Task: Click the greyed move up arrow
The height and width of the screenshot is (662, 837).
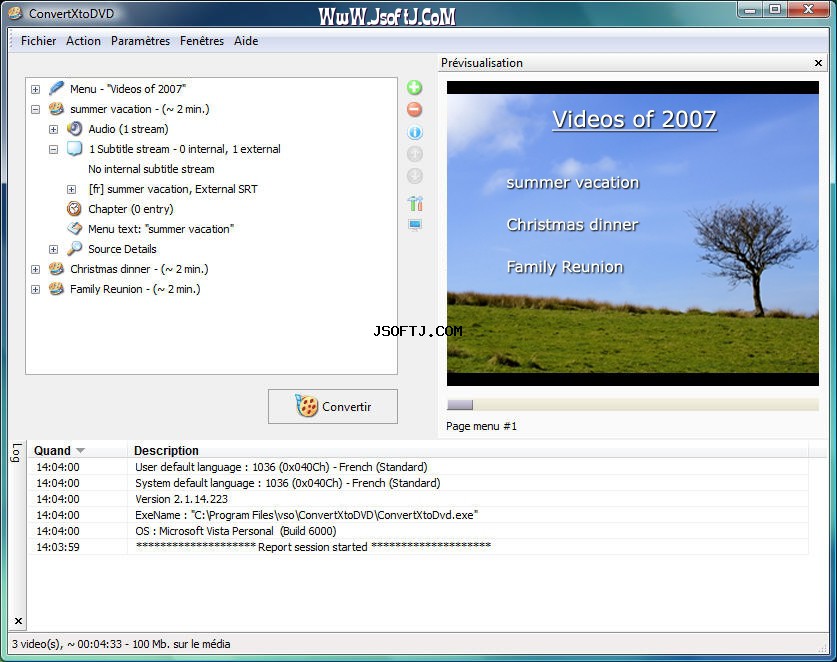Action: click(x=414, y=154)
